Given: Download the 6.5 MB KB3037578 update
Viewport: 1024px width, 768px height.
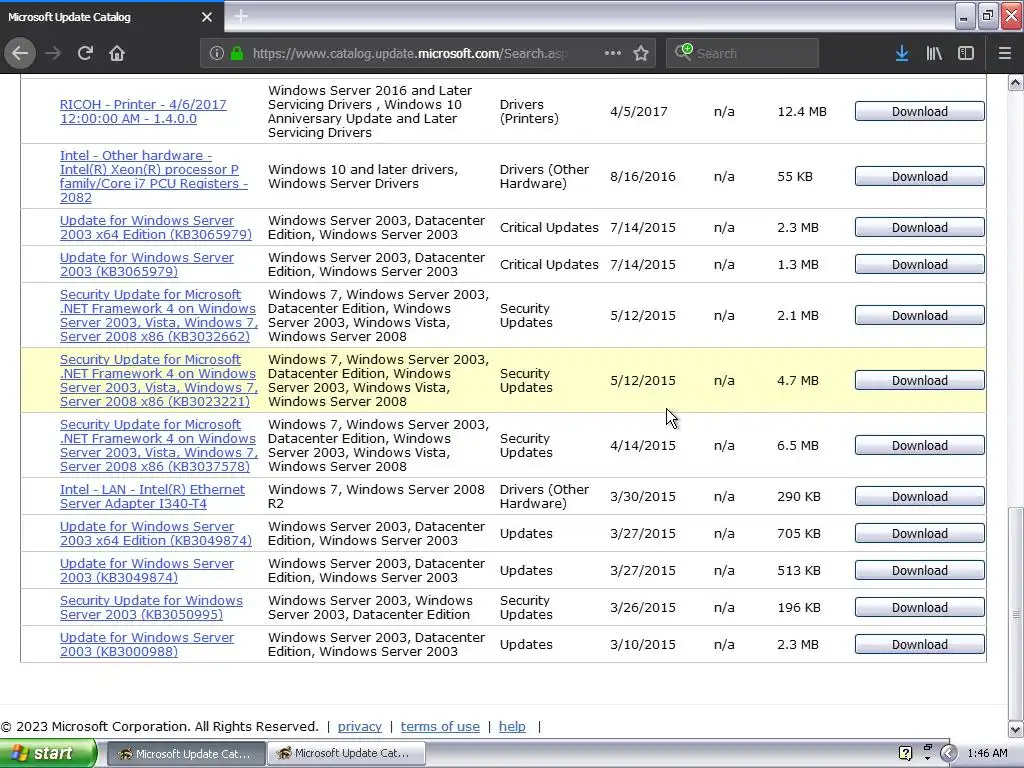Looking at the screenshot, I should coord(920,445).
